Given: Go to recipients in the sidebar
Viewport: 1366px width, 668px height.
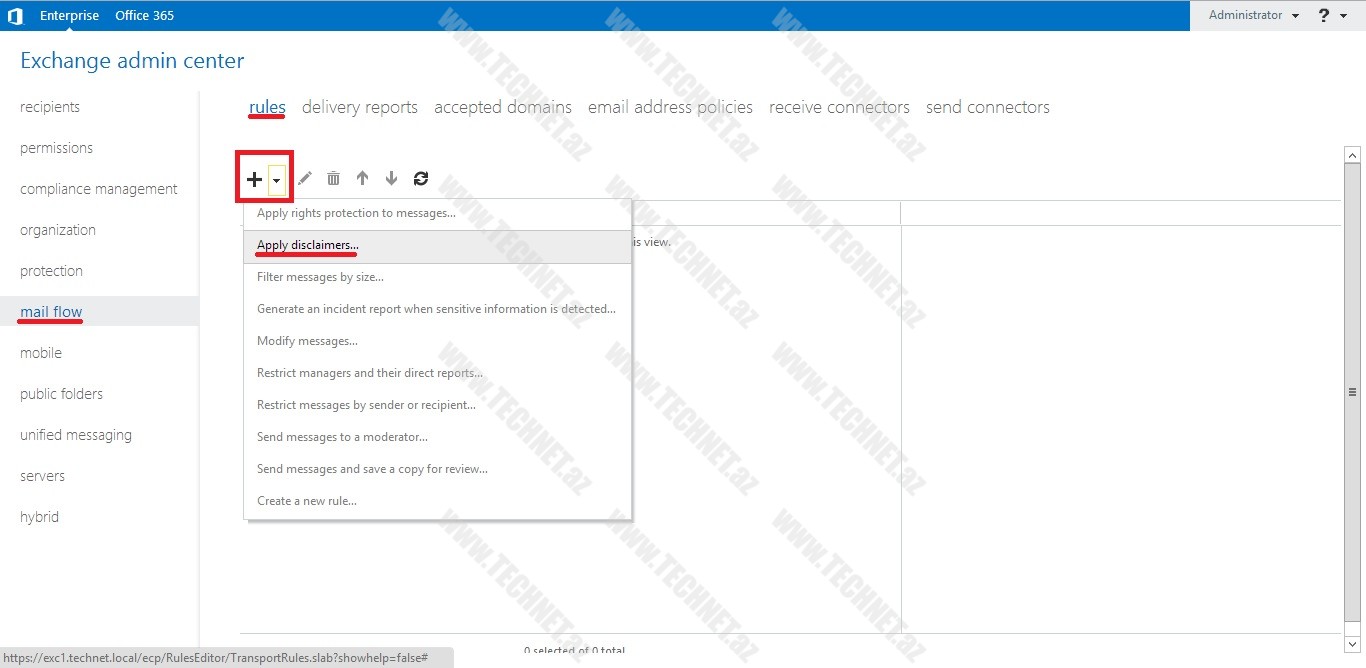Looking at the screenshot, I should click(50, 107).
